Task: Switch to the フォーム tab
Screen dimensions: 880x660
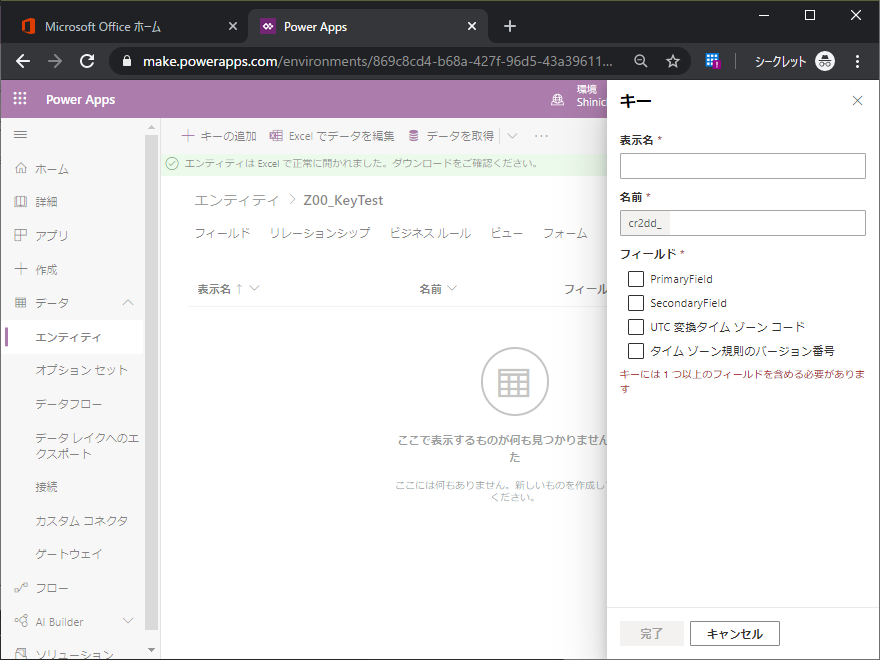Action: click(565, 233)
